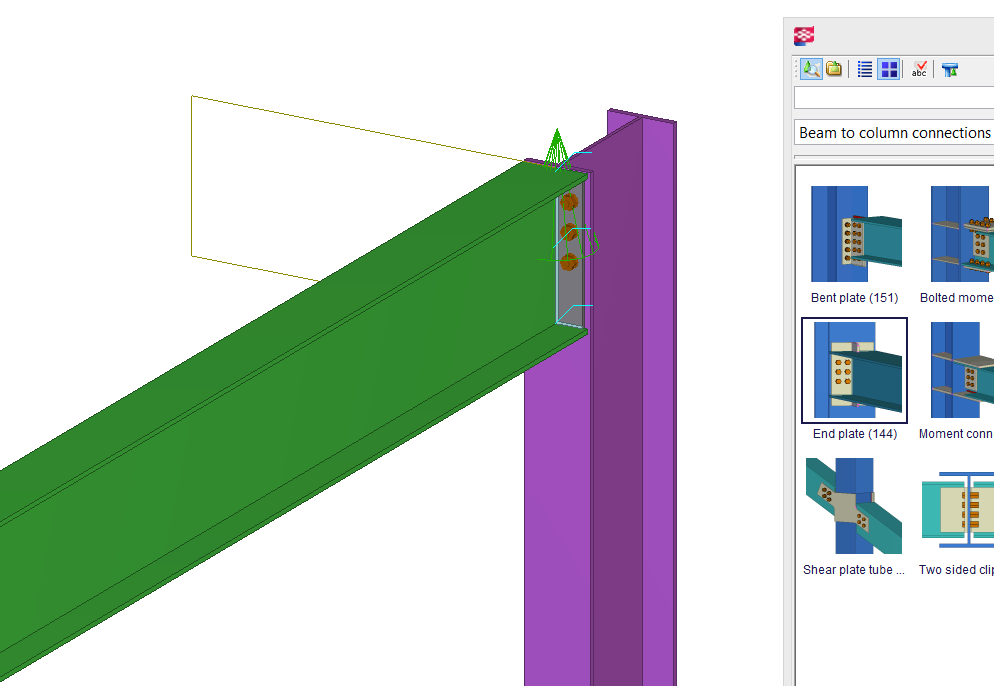The image size is (994, 686).
Task: Click the green reference point arrow symbol
Action: click(557, 145)
